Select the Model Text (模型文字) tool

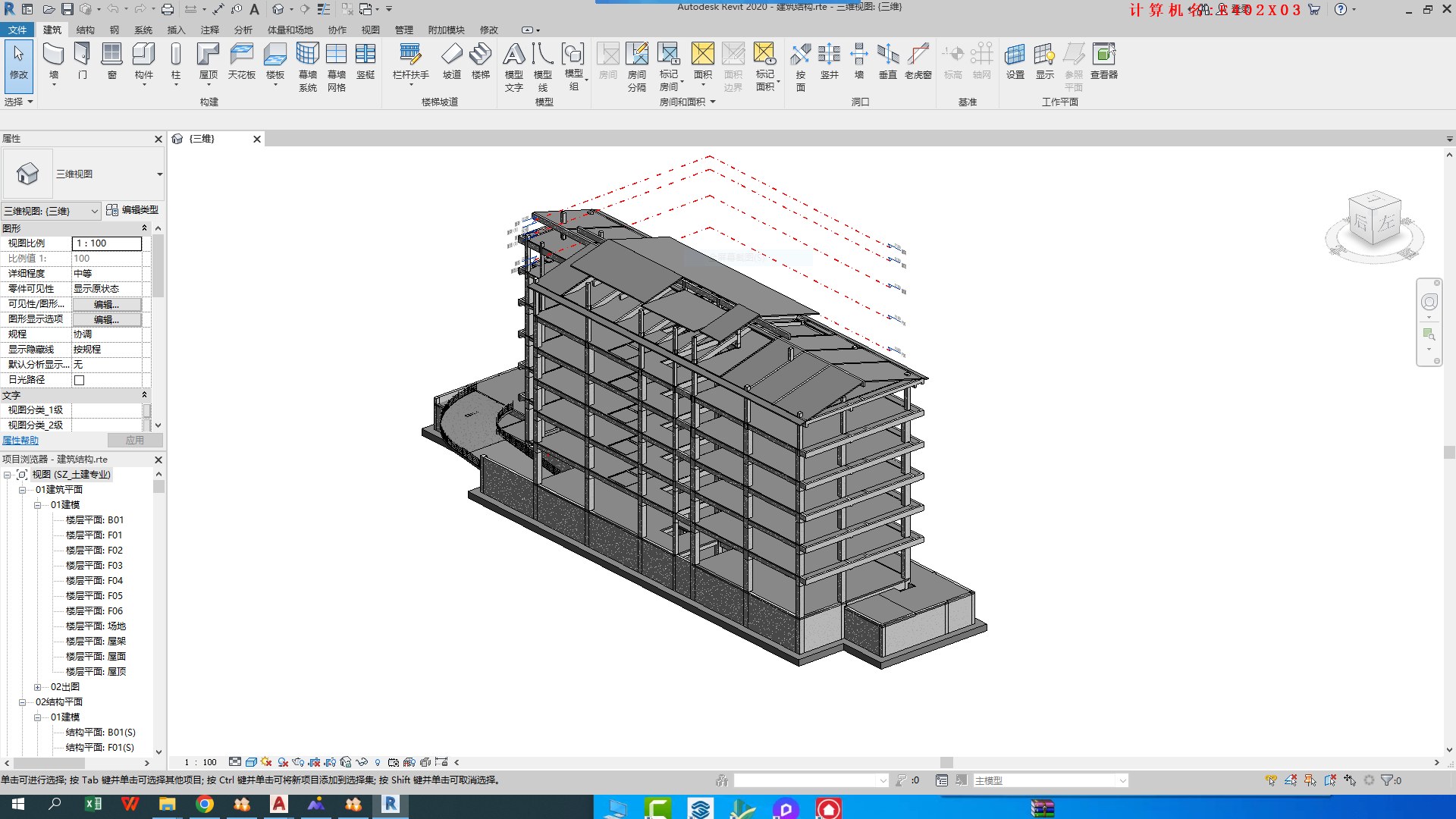pyautogui.click(x=514, y=67)
